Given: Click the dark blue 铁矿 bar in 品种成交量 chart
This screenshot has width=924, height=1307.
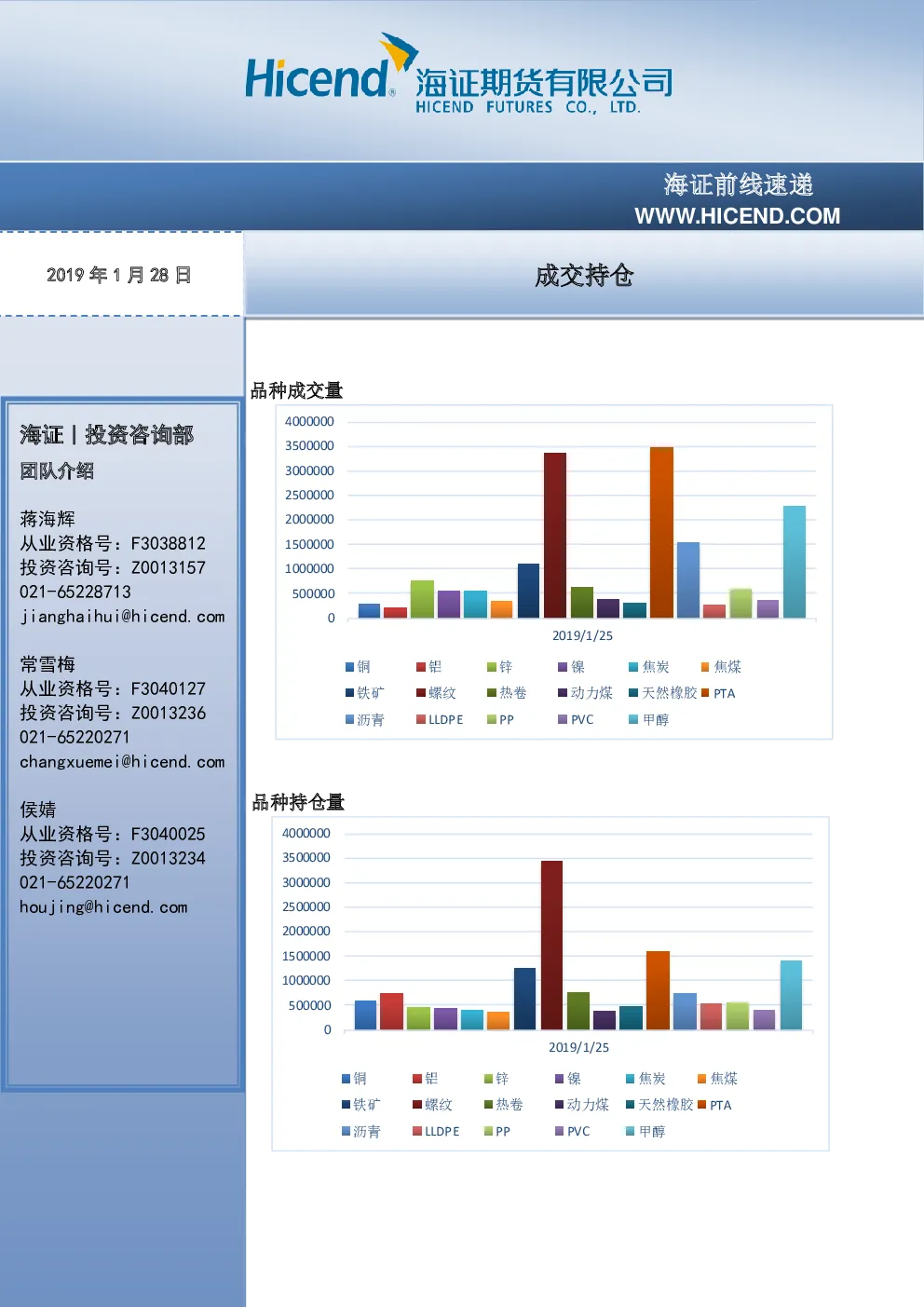Looking at the screenshot, I should tap(528, 591).
